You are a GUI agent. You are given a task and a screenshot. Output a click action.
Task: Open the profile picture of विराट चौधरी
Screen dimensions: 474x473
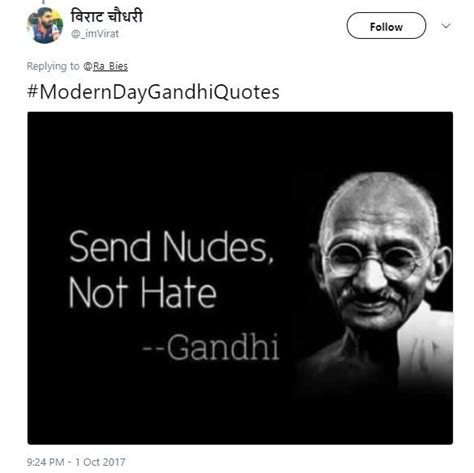tap(45, 25)
